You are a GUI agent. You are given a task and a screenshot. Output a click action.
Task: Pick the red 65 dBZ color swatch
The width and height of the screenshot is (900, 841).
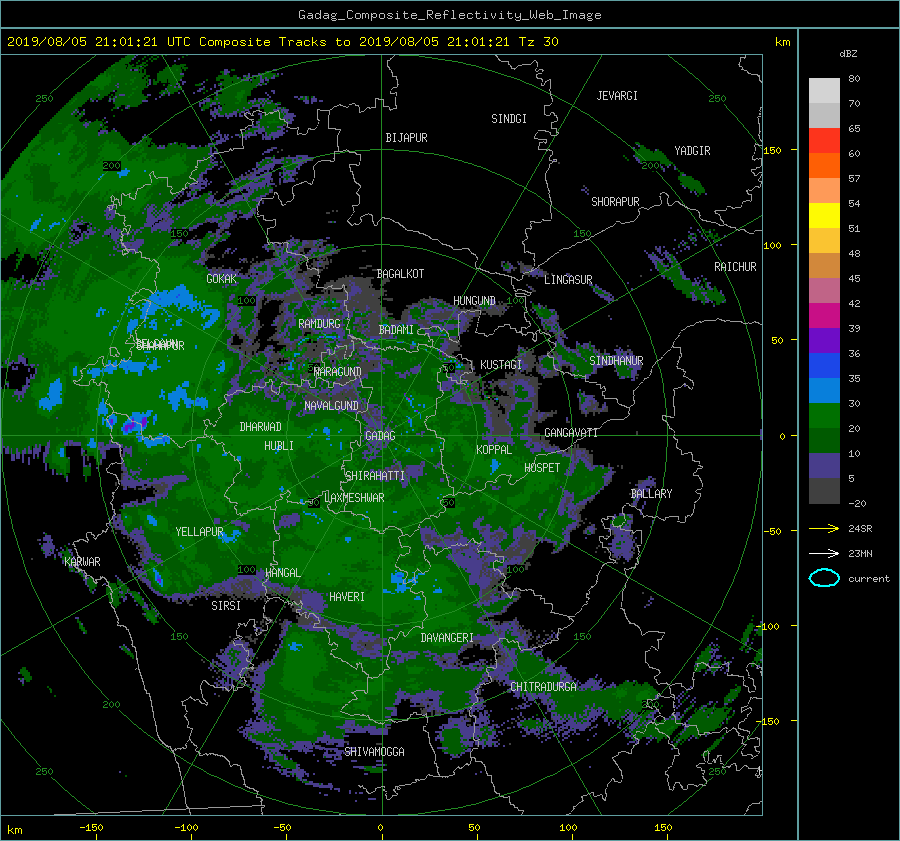(824, 141)
